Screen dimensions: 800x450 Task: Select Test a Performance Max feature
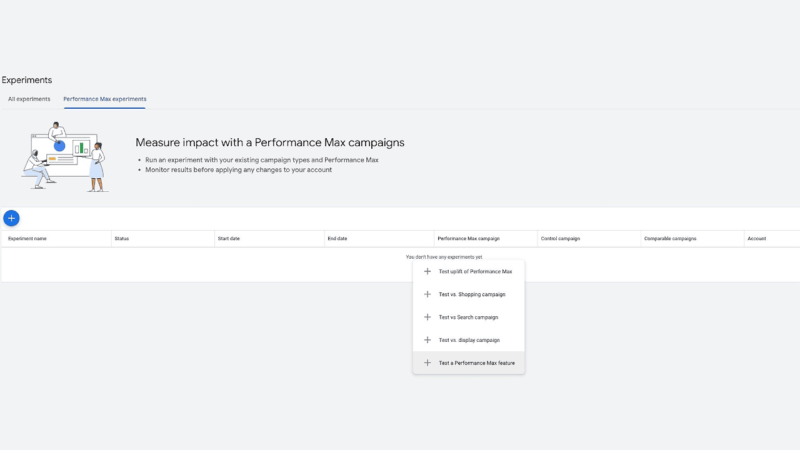point(468,363)
